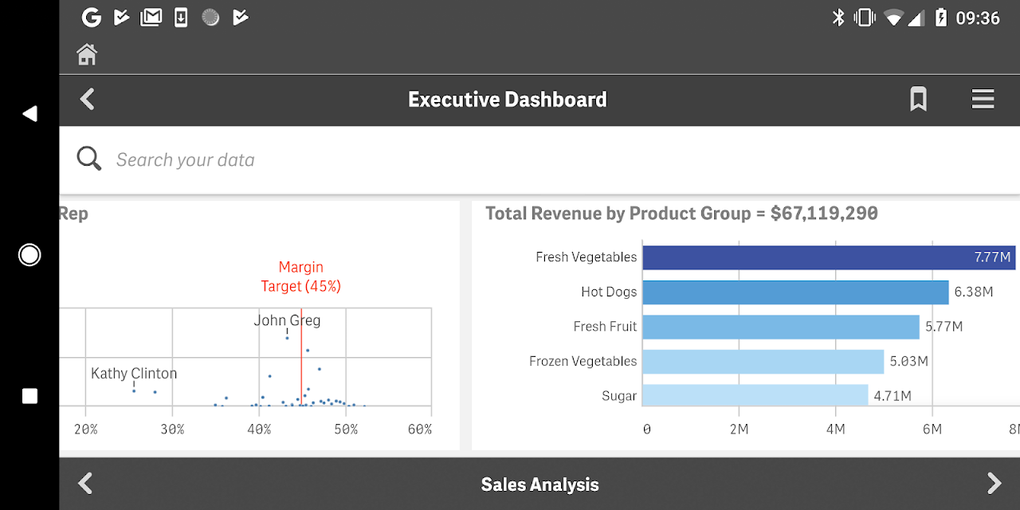Go to the previous sheet arrow
The width and height of the screenshot is (1020, 510).
pos(86,484)
